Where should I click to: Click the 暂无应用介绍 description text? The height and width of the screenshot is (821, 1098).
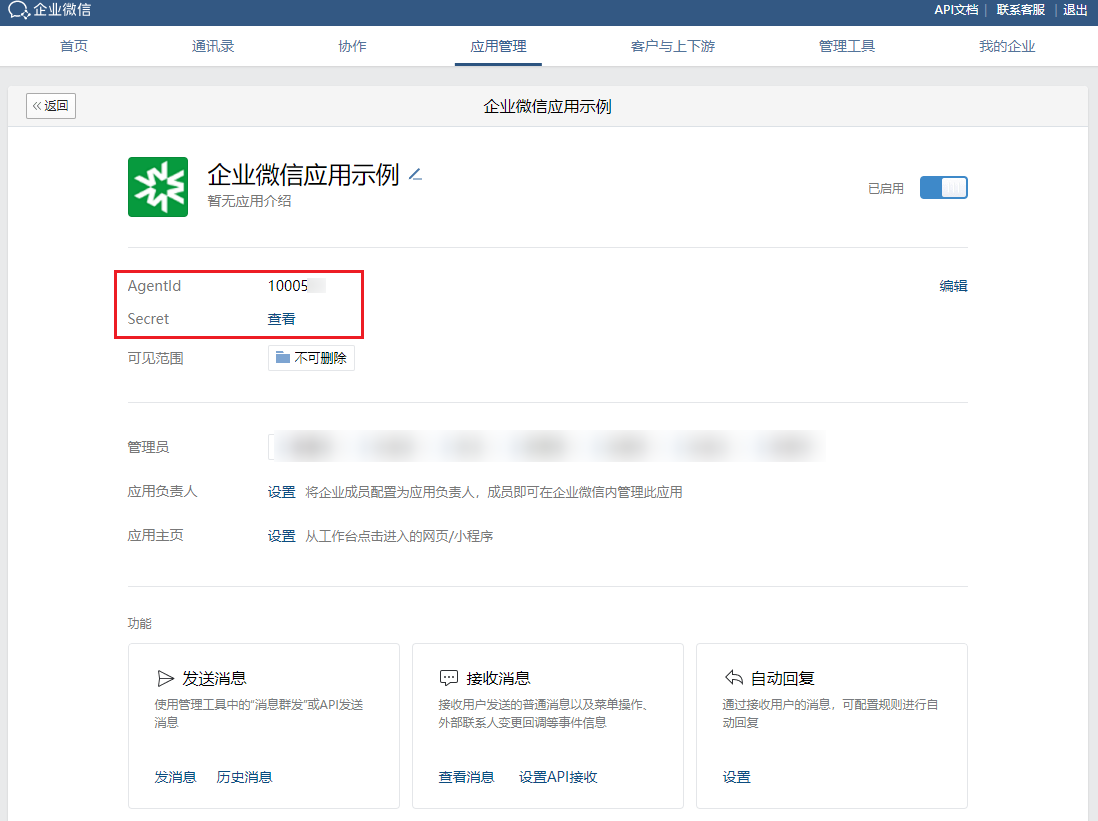click(249, 201)
